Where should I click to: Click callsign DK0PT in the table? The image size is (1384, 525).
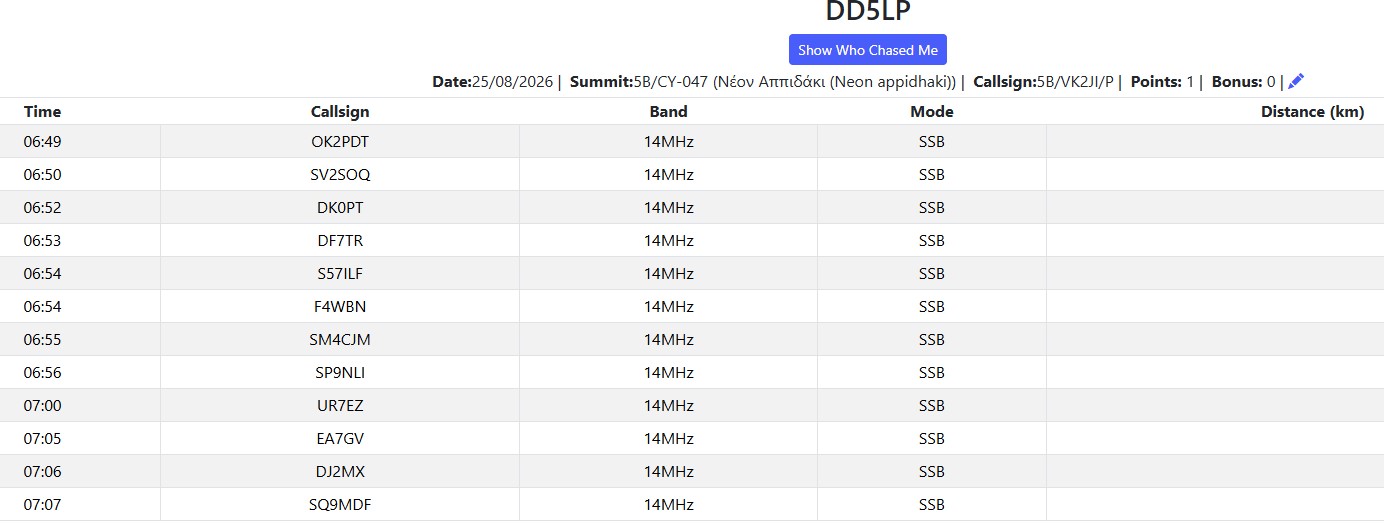(x=340, y=208)
